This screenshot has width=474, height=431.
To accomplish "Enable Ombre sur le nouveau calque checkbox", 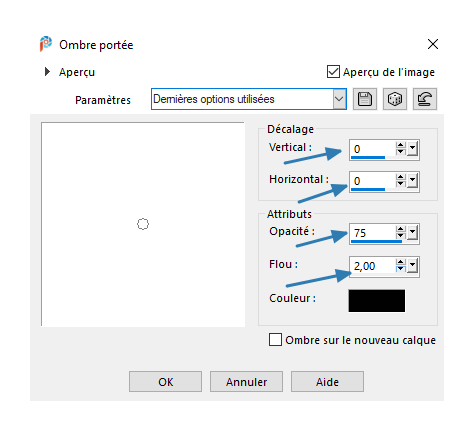I will click(x=275, y=340).
